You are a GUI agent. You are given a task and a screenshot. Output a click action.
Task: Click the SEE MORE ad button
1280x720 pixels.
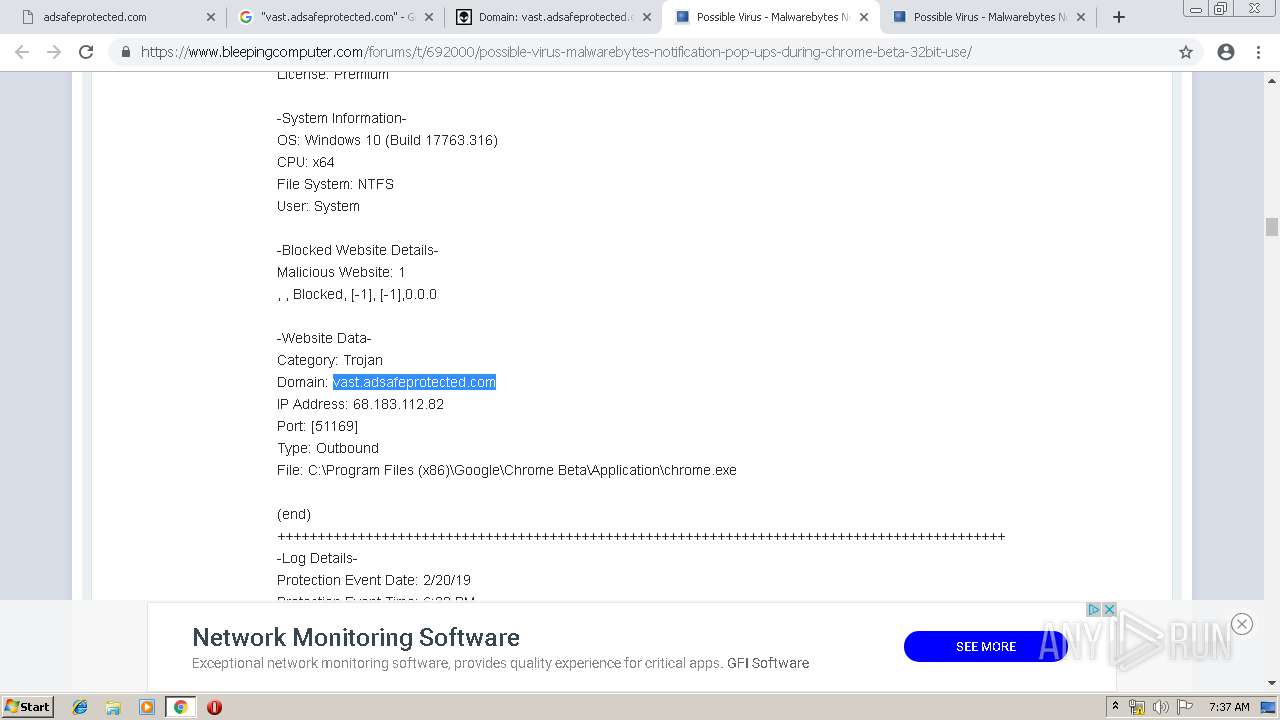click(985, 646)
